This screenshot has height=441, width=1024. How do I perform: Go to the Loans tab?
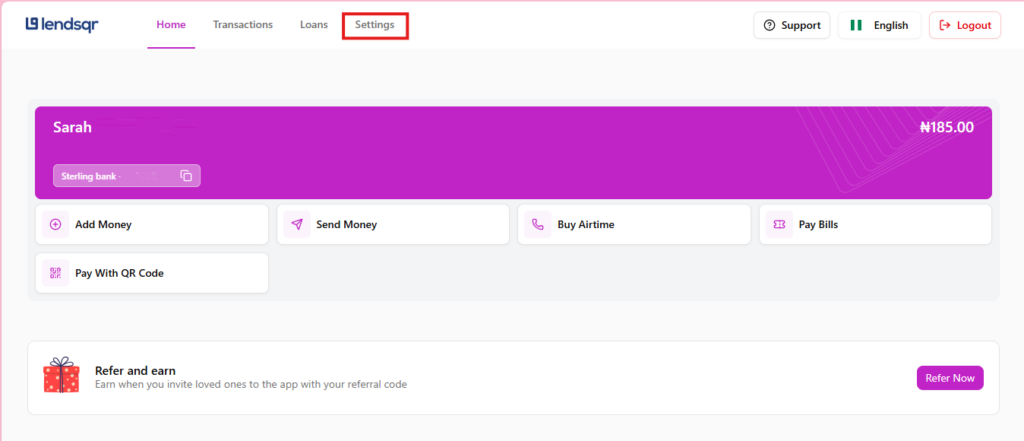[x=314, y=25]
